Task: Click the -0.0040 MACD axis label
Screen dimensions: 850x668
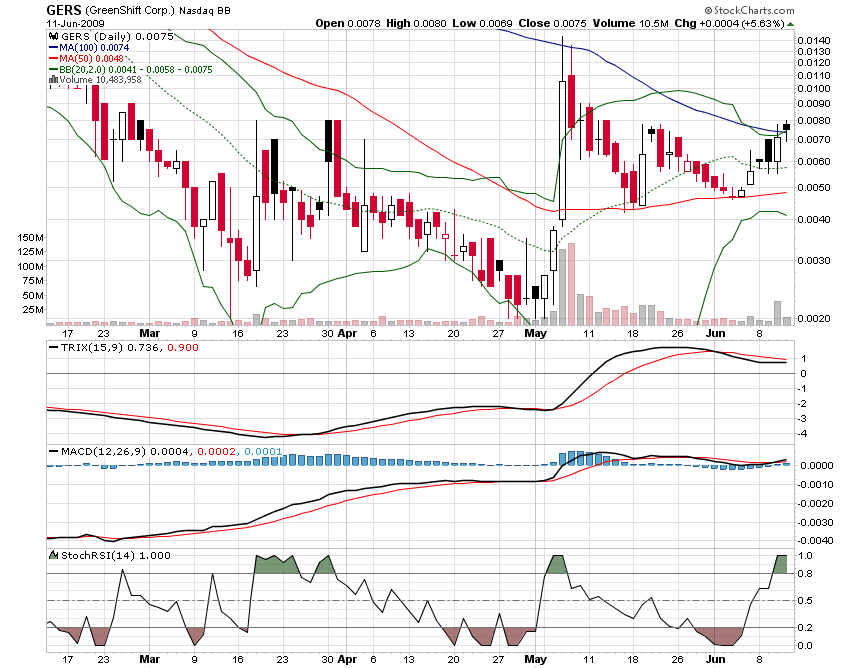Action: coord(815,541)
